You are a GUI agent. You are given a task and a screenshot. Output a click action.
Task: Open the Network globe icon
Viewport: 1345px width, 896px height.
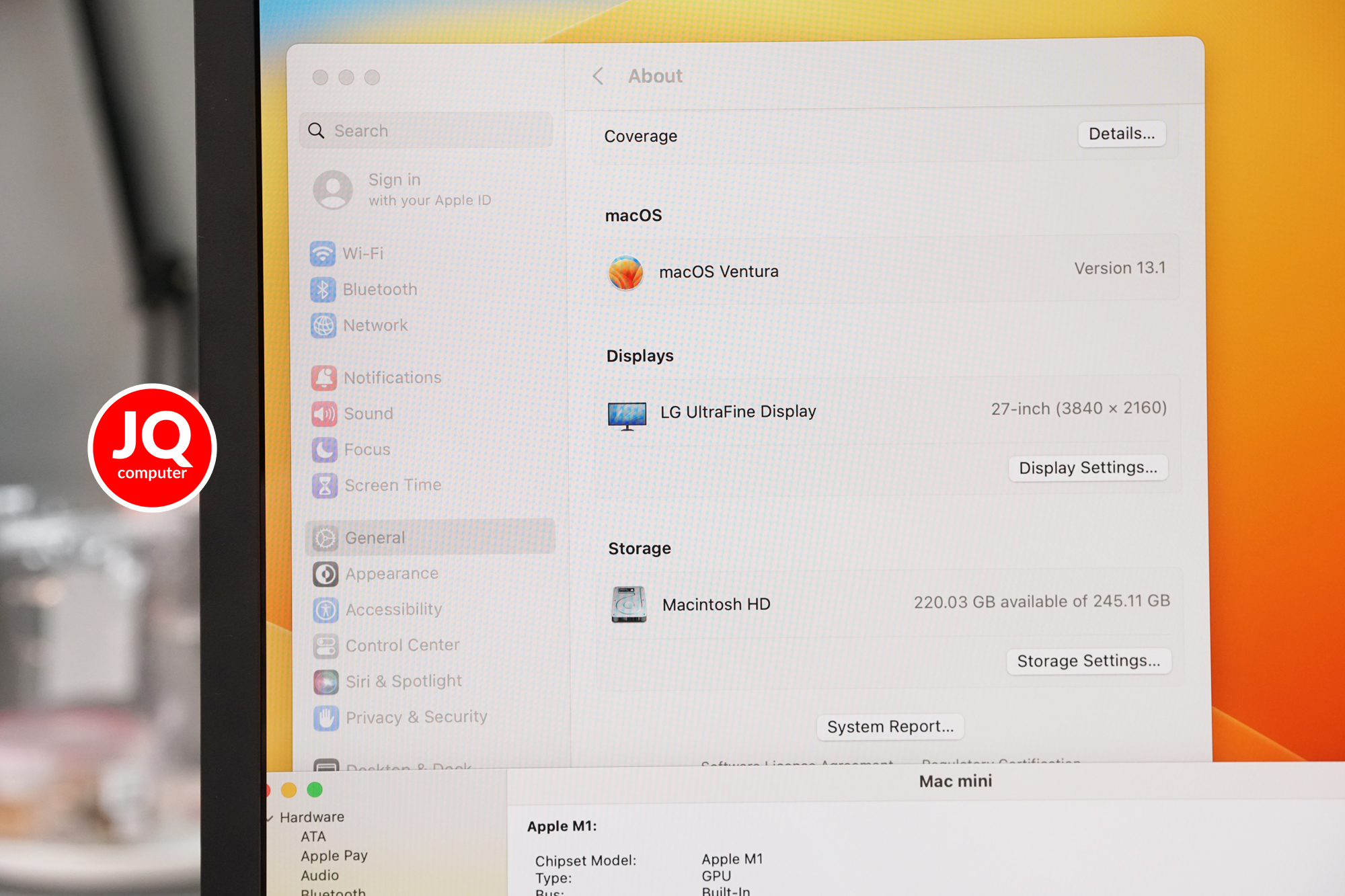pyautogui.click(x=323, y=325)
